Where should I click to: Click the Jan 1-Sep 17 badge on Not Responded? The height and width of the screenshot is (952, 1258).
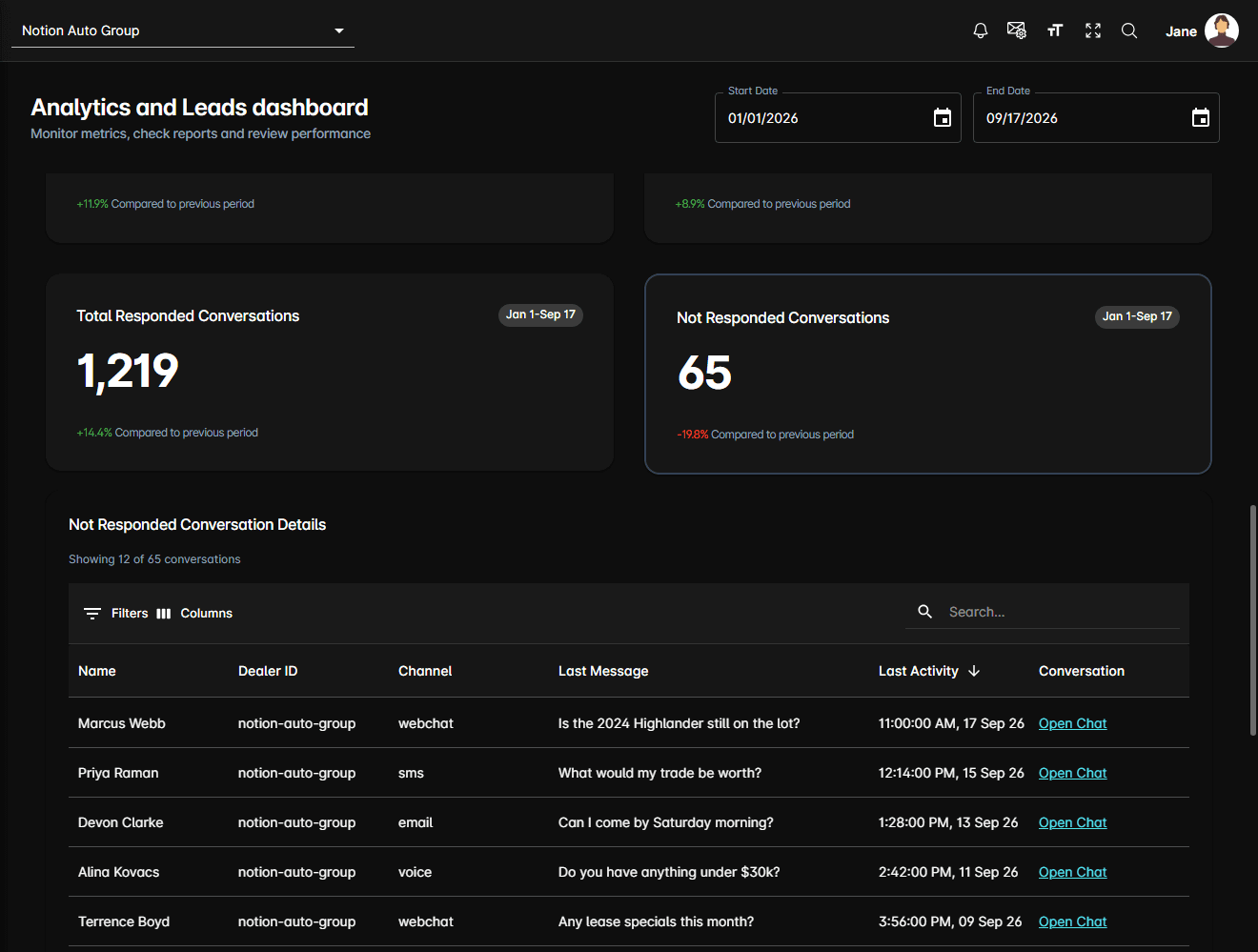pos(1137,316)
